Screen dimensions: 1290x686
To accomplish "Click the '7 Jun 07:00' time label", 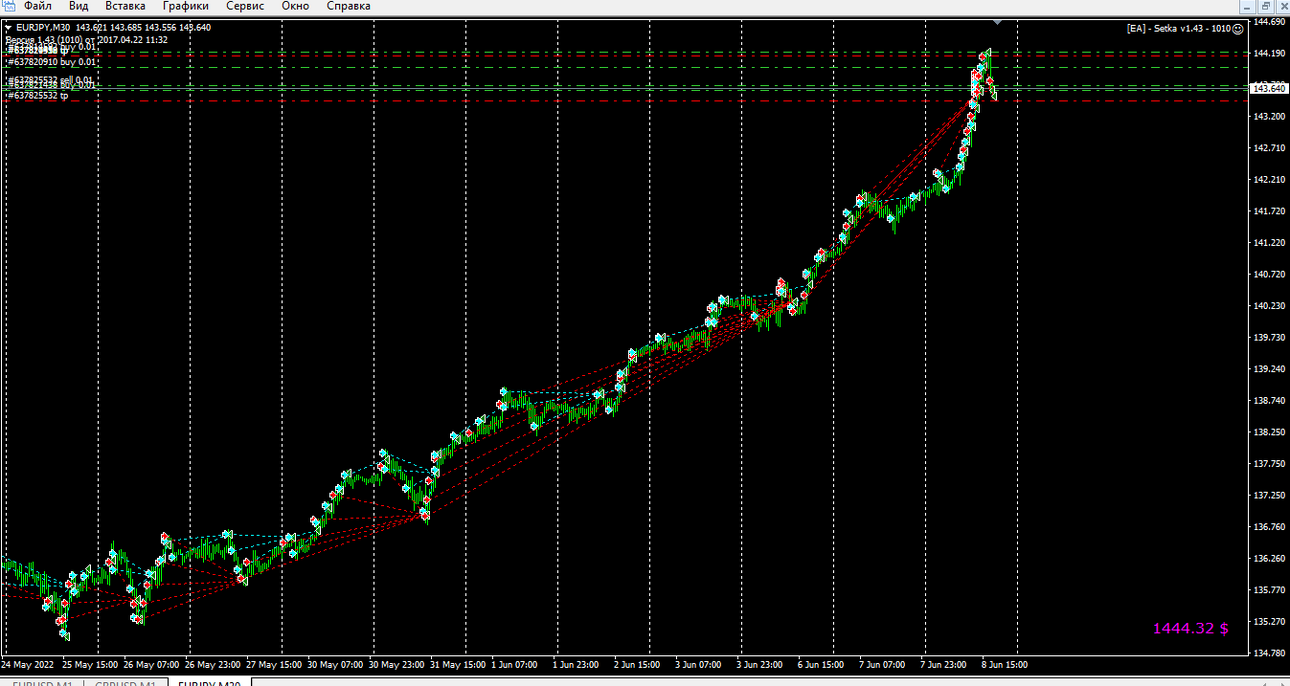I will click(x=884, y=664).
